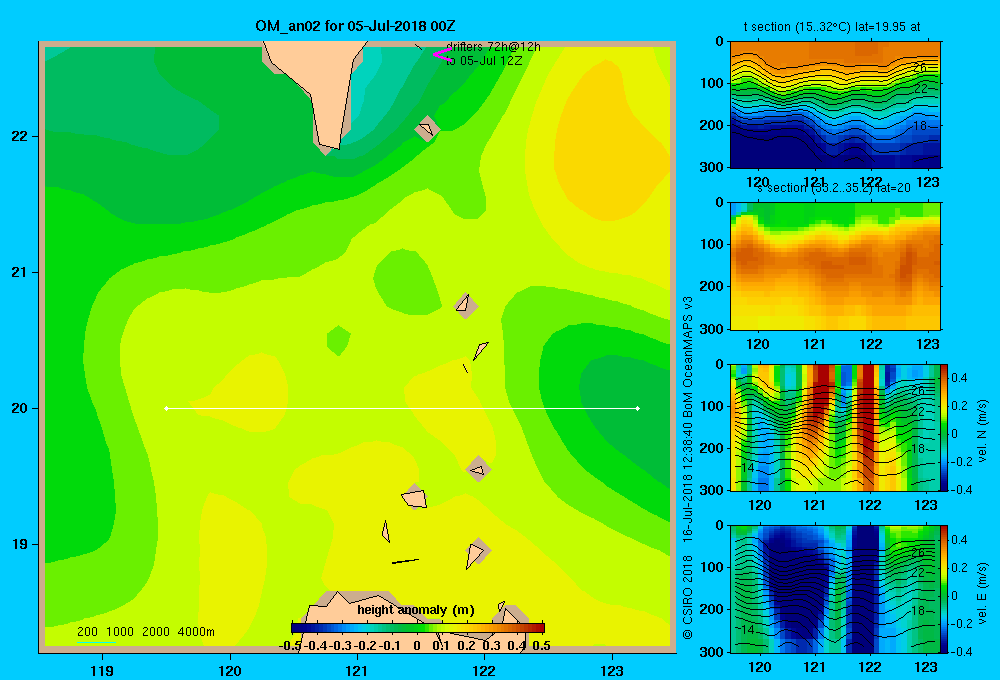This screenshot has height=680, width=1000.
Task: Click the vertical CSIRO copyright timestamp text
Action: [688, 468]
